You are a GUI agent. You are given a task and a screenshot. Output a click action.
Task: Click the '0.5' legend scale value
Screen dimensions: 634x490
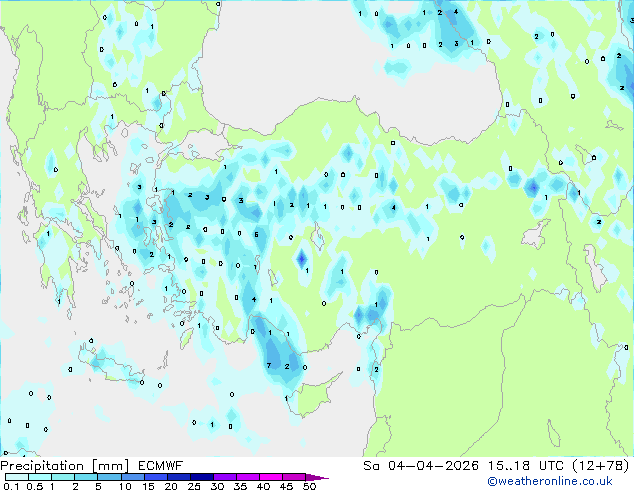34,486
